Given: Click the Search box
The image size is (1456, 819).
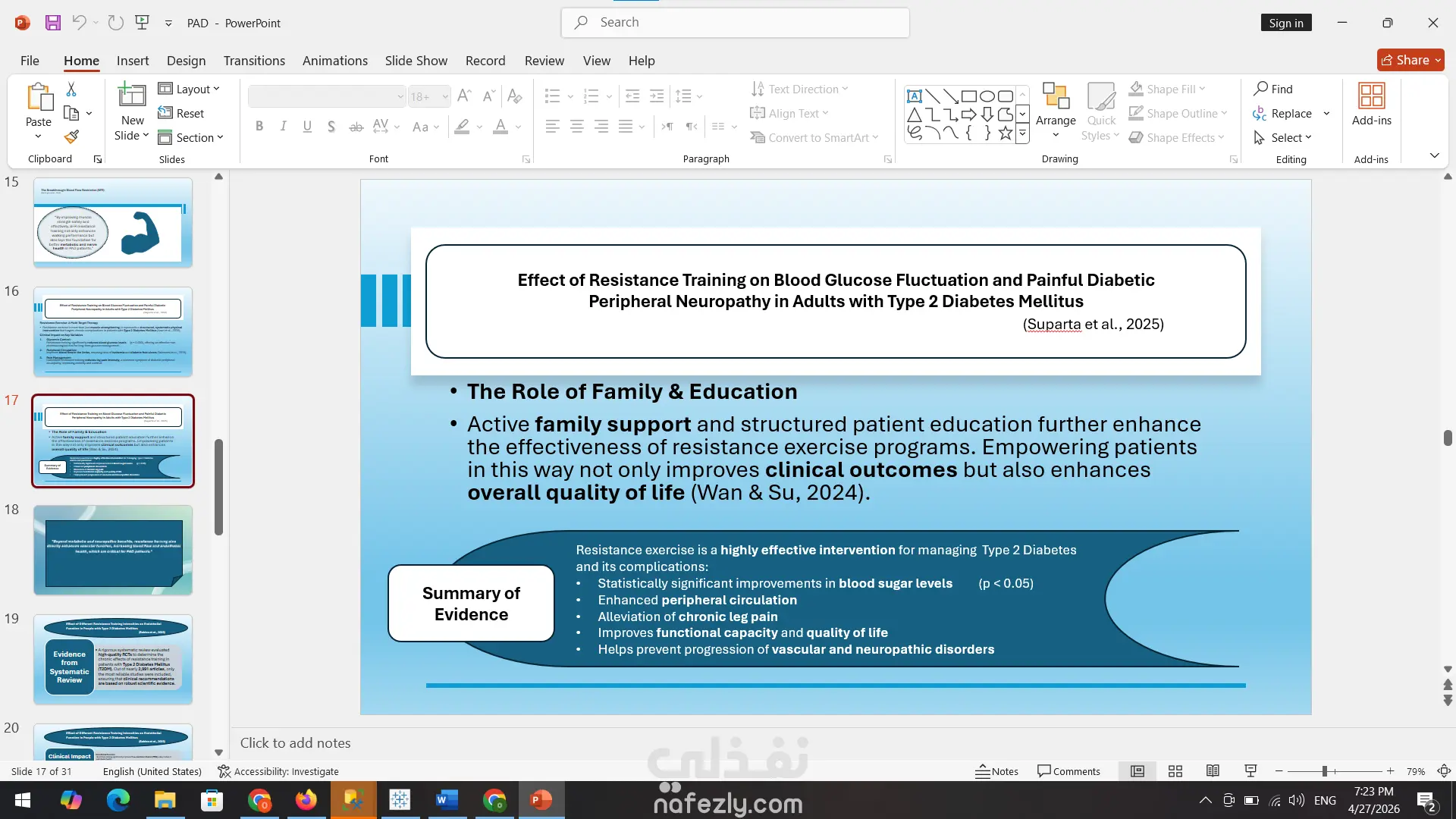Looking at the screenshot, I should [736, 23].
